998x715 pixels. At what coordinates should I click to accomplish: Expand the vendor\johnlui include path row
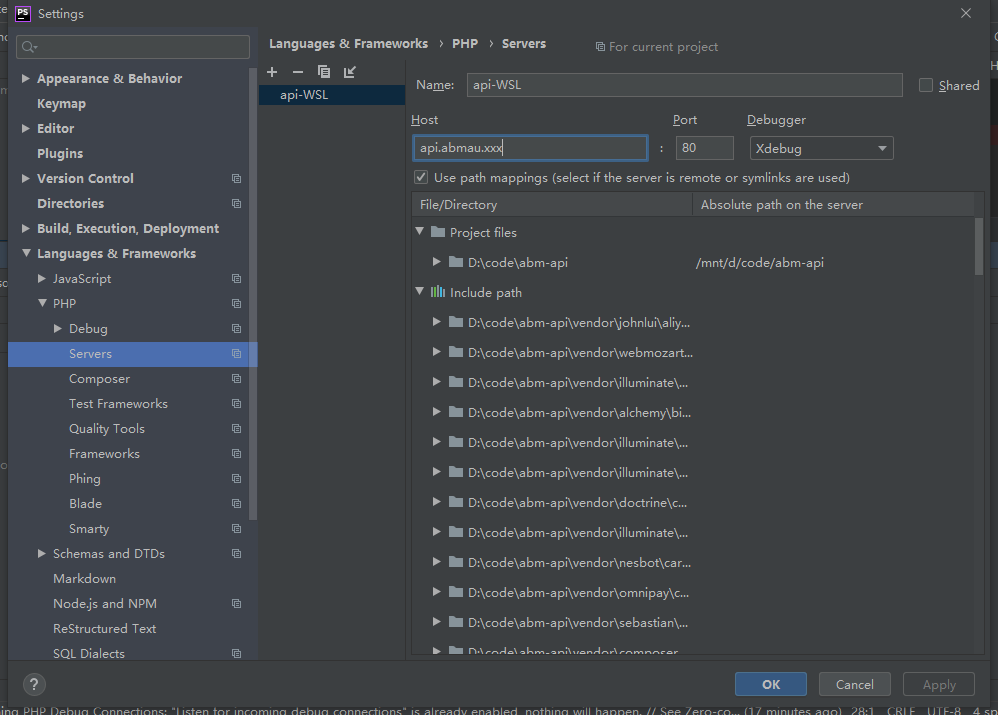pyautogui.click(x=436, y=322)
